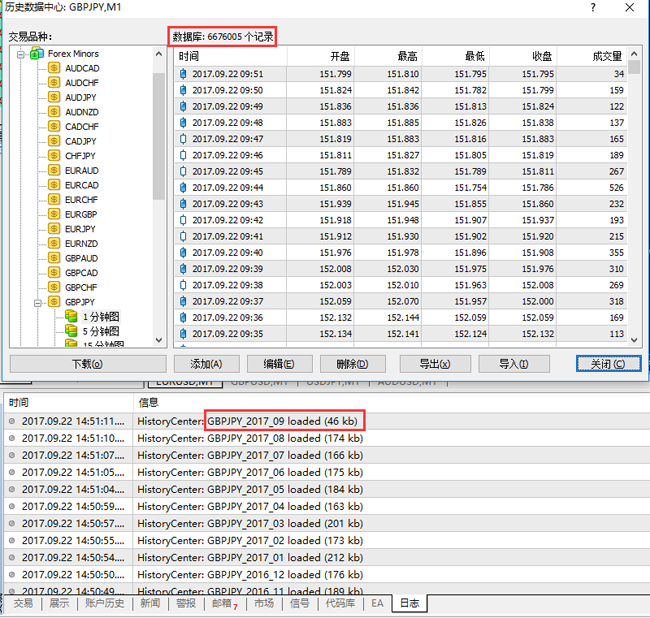This screenshot has height=618, width=650.
Task: Open the 账户历史 terminal tab
Action: [105, 603]
